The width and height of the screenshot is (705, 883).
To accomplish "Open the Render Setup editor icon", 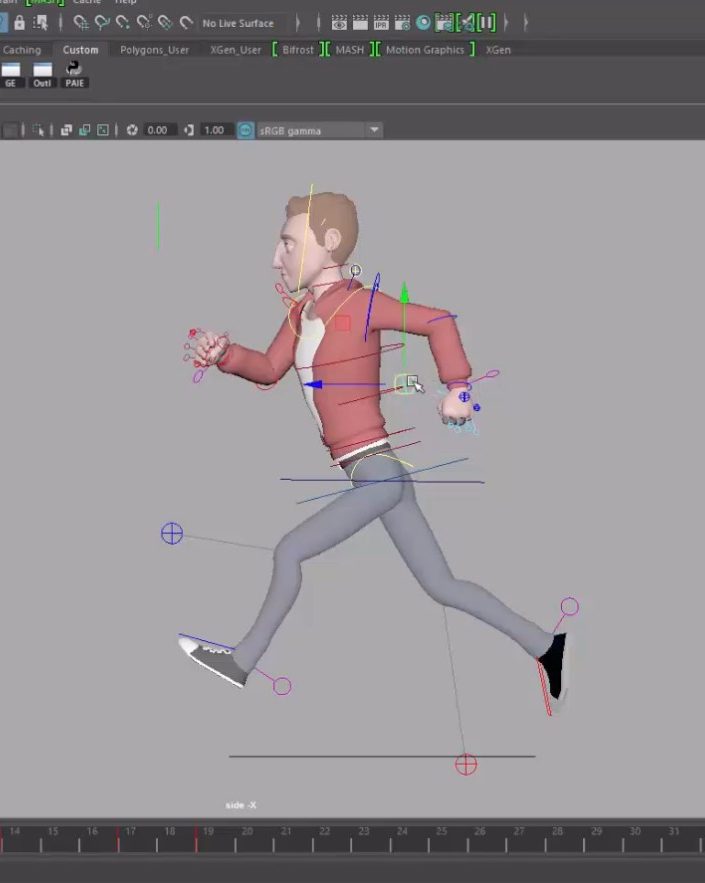I will 445,23.
